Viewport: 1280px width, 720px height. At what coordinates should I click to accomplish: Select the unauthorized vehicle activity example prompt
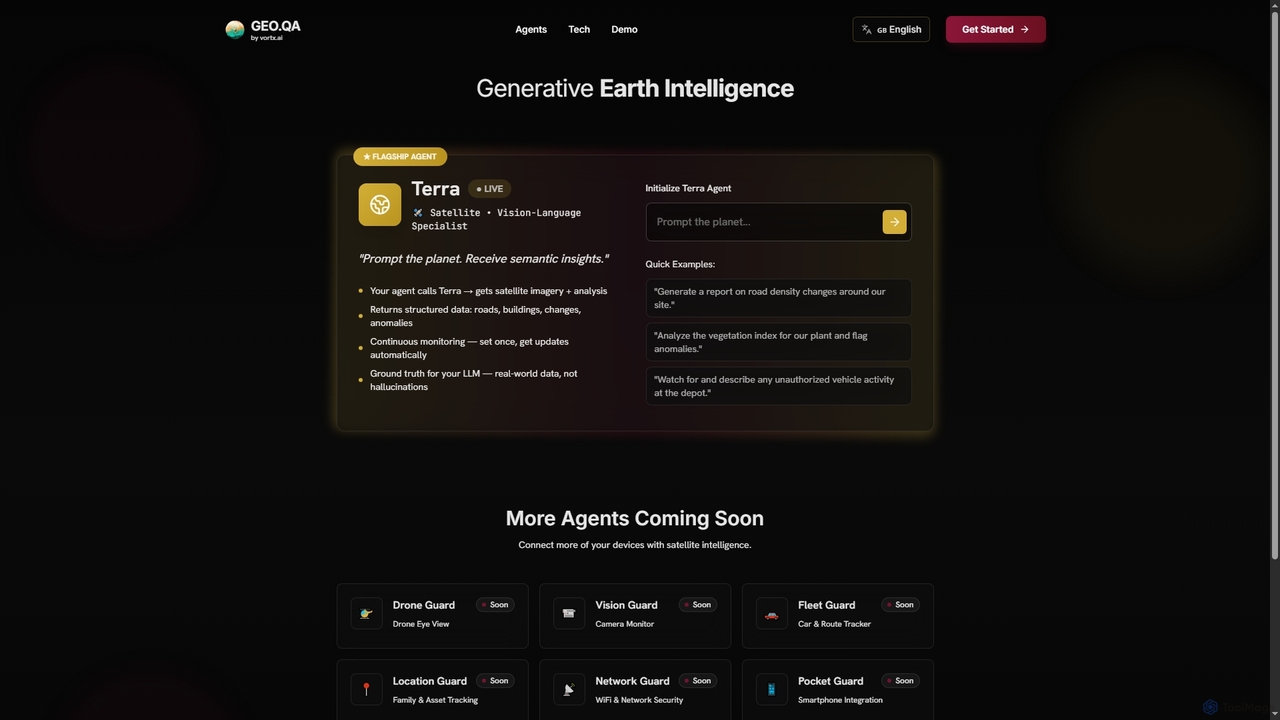[x=778, y=386]
